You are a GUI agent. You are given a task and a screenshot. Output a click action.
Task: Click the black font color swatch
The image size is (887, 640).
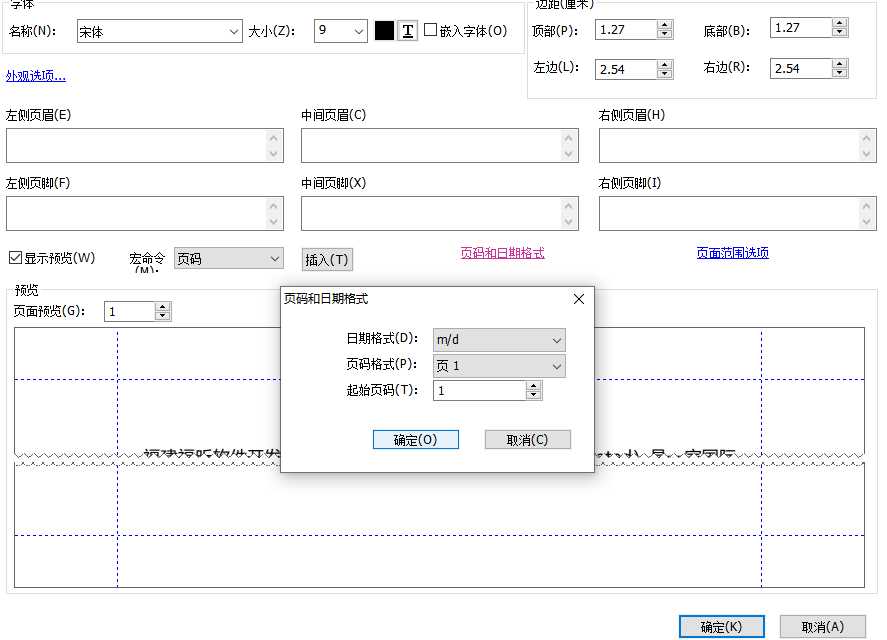click(384, 30)
